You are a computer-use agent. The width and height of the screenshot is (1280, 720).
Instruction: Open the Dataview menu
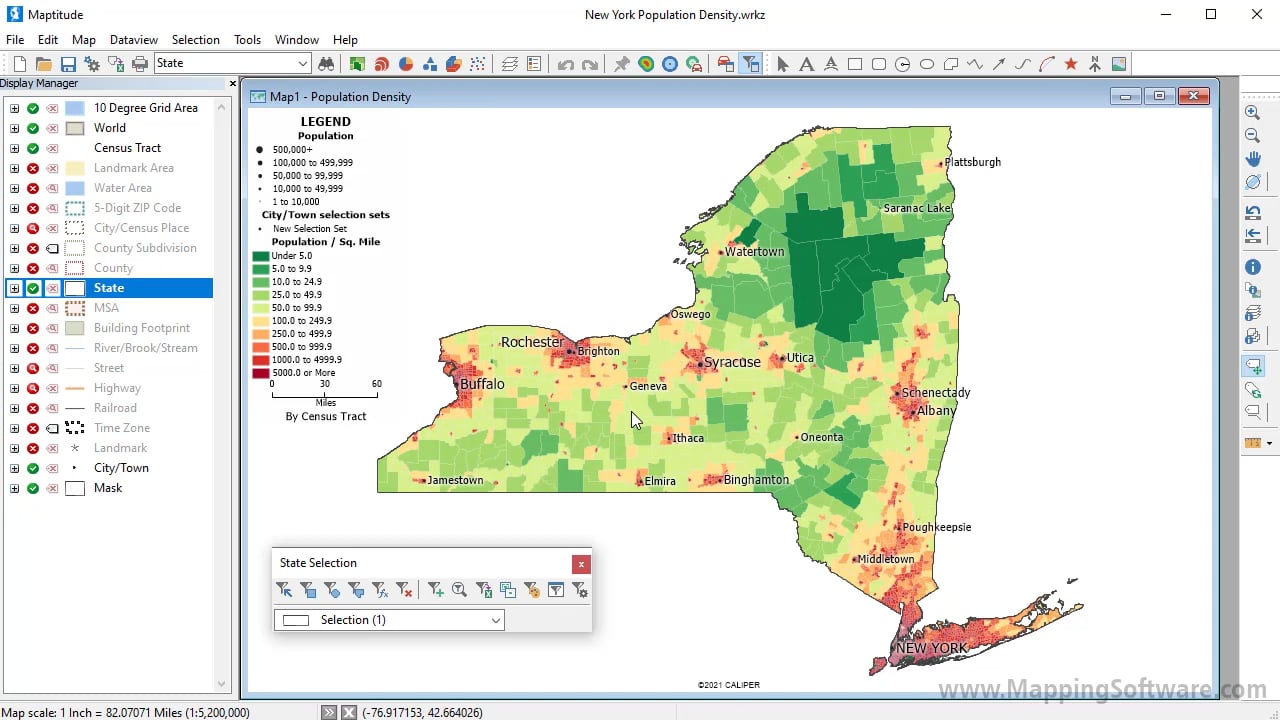tap(134, 40)
